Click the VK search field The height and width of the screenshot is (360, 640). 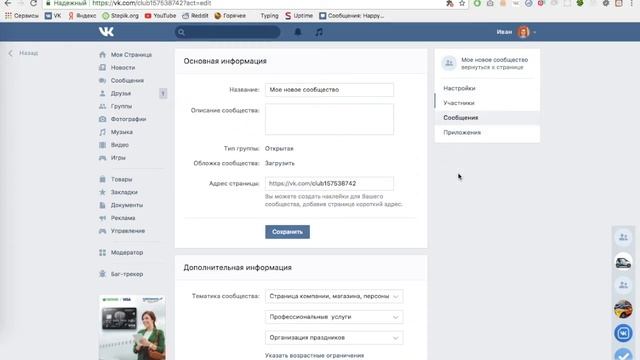228,32
